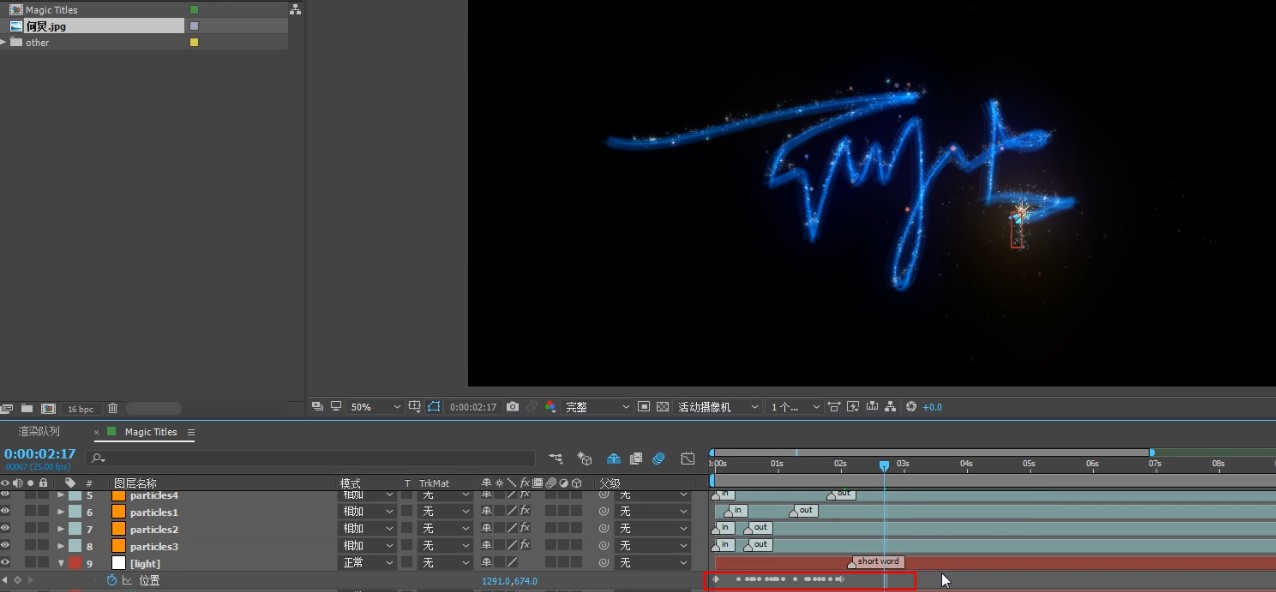Click the show channel color icon
This screenshot has height=592, width=1276.
coord(550,407)
